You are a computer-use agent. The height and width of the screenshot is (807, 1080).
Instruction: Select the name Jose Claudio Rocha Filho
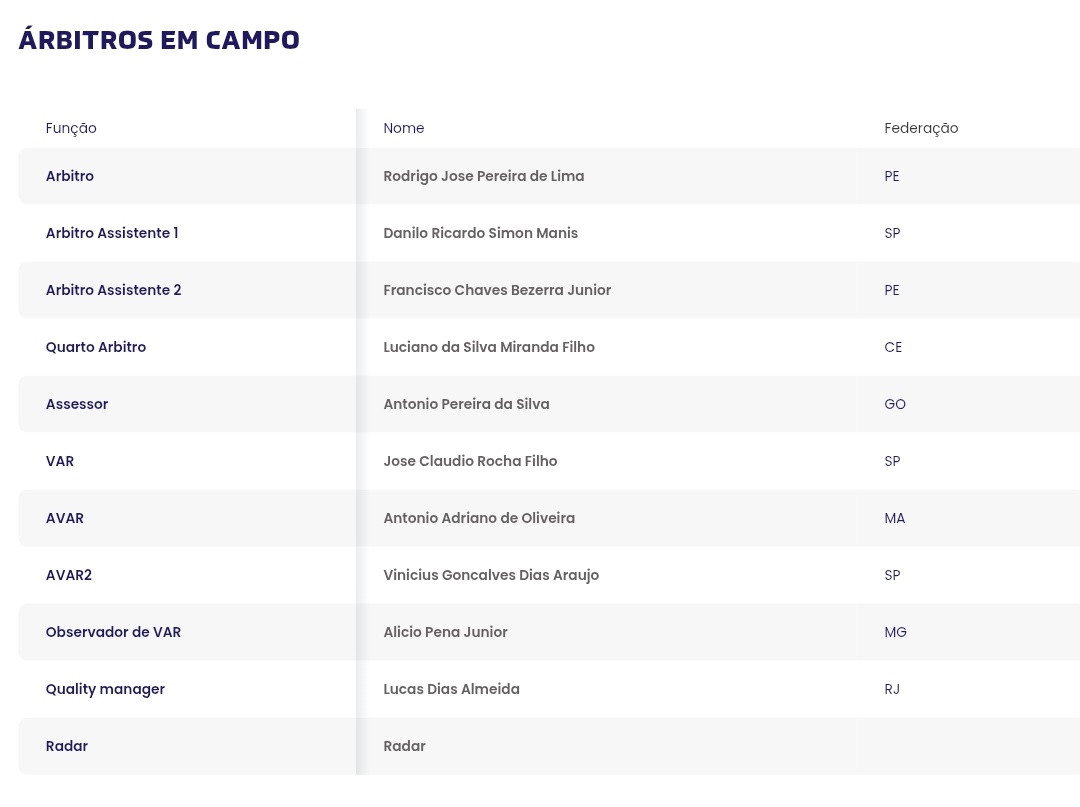(470, 461)
